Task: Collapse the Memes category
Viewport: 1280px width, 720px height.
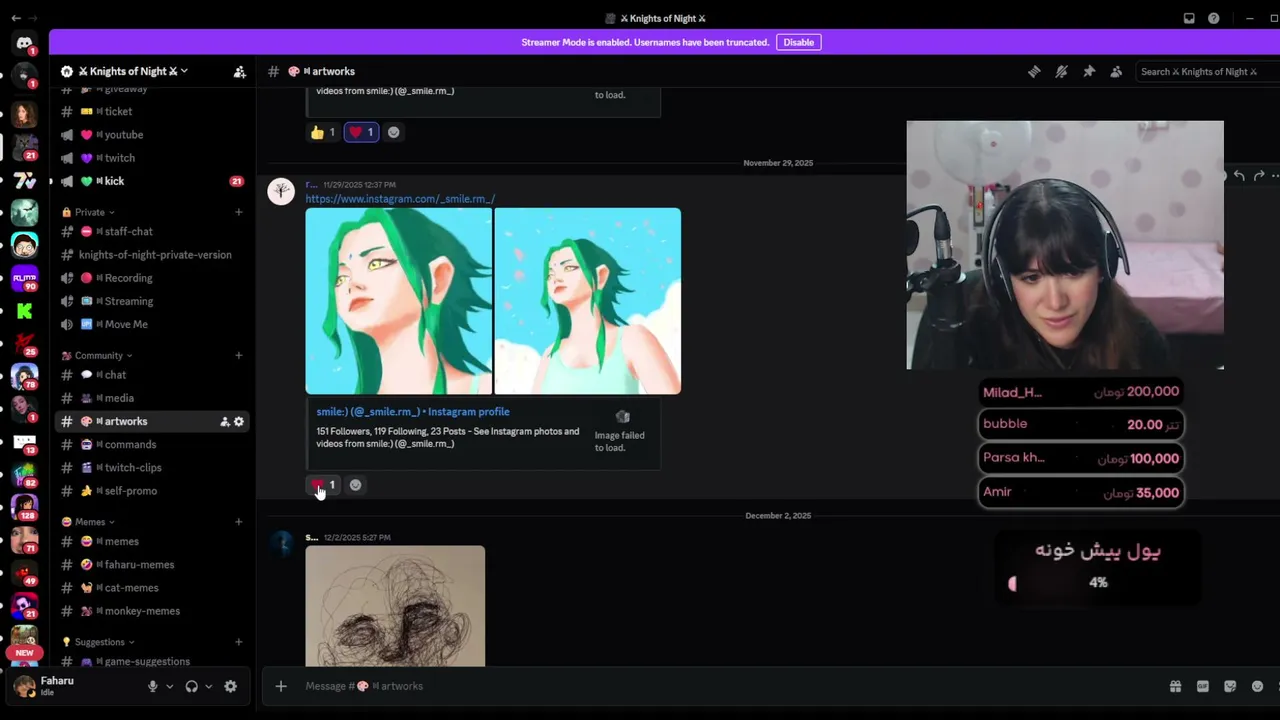Action: pyautogui.click(x=88, y=522)
